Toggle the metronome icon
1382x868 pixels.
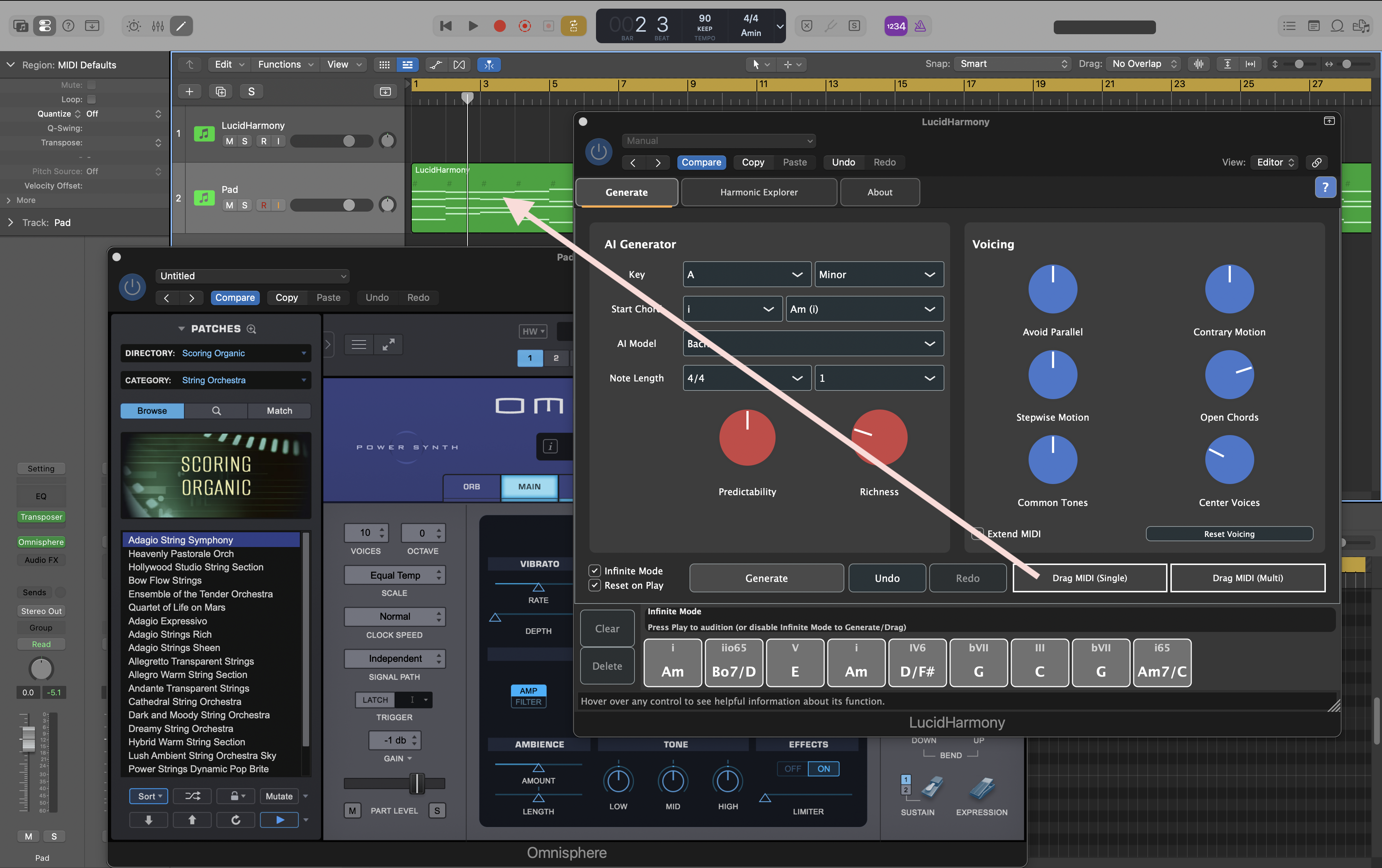[920, 26]
